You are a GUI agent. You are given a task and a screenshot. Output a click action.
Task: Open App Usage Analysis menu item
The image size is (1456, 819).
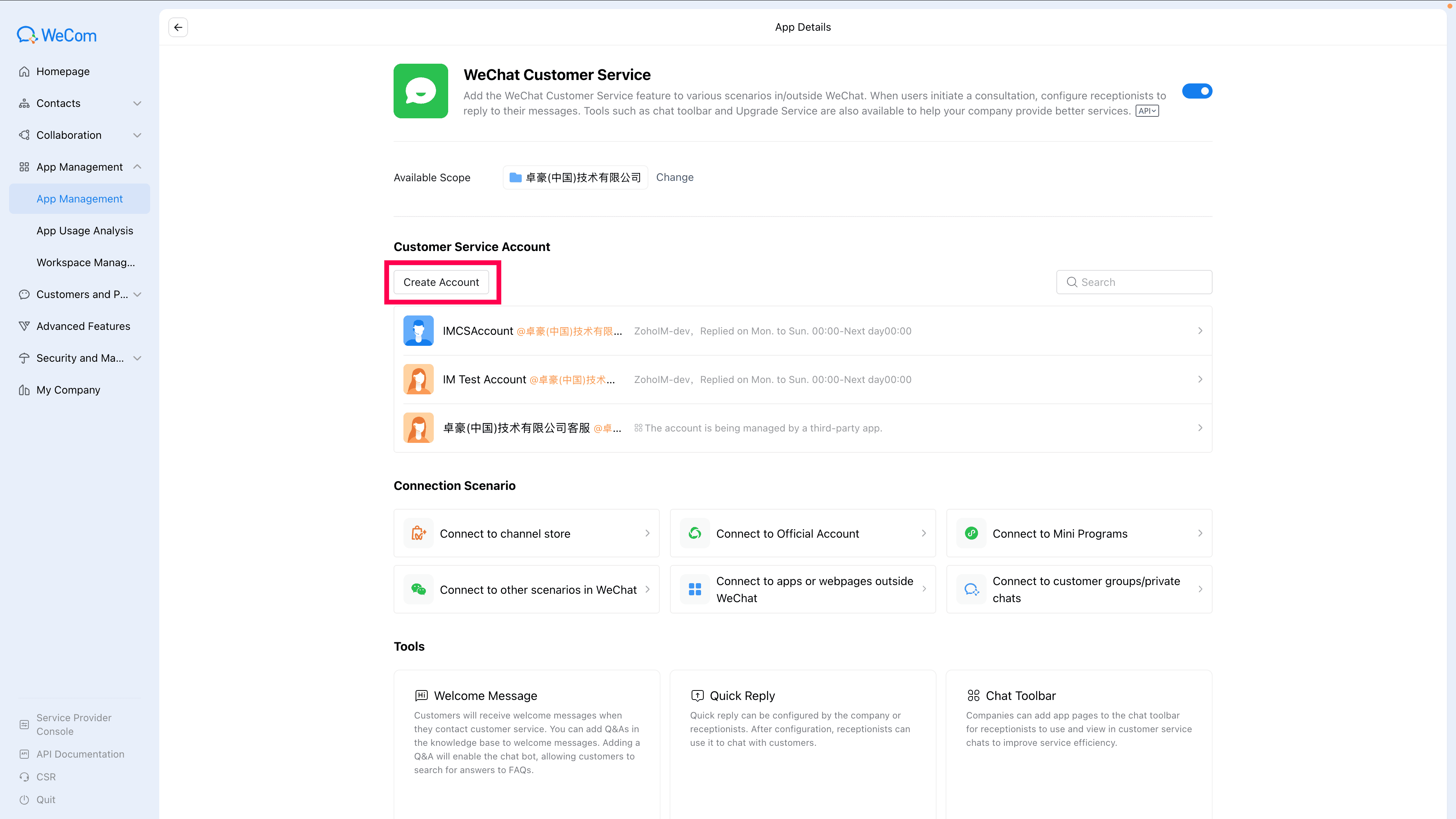85,231
